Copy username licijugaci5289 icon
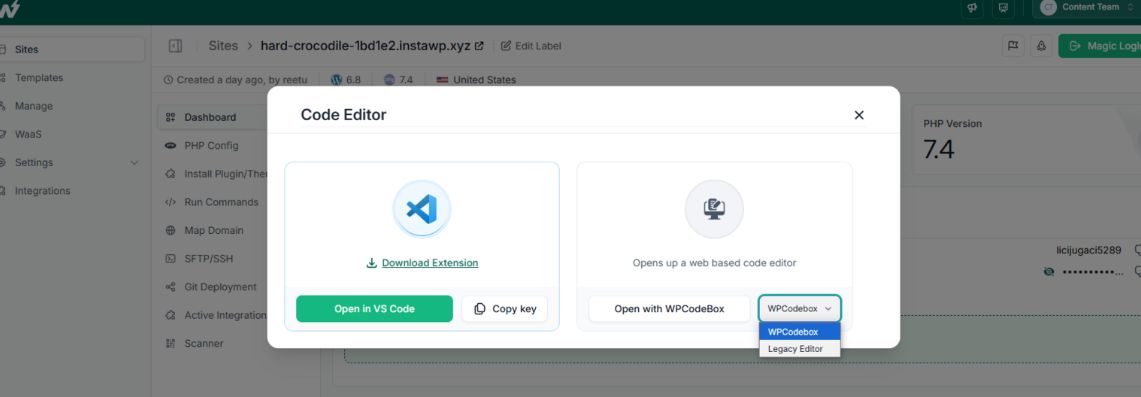The height and width of the screenshot is (397, 1141). [x=1137, y=250]
